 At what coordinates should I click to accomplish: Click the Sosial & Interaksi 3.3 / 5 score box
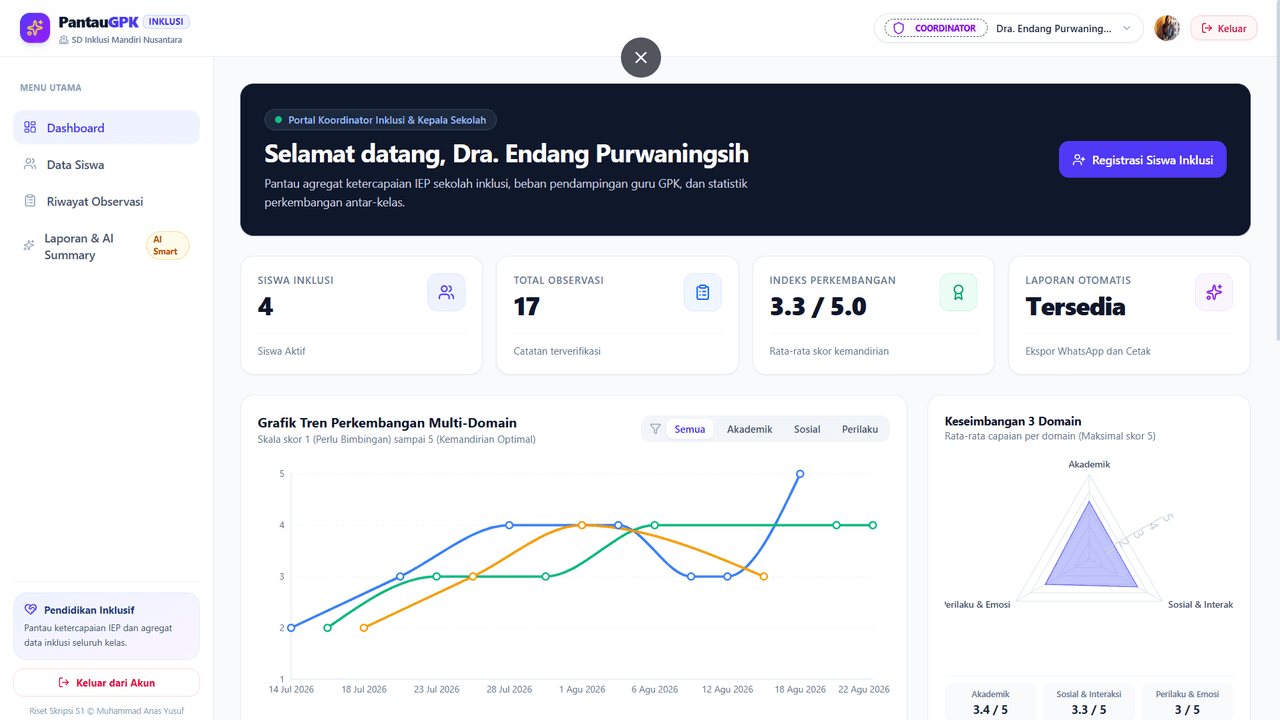[1089, 702]
